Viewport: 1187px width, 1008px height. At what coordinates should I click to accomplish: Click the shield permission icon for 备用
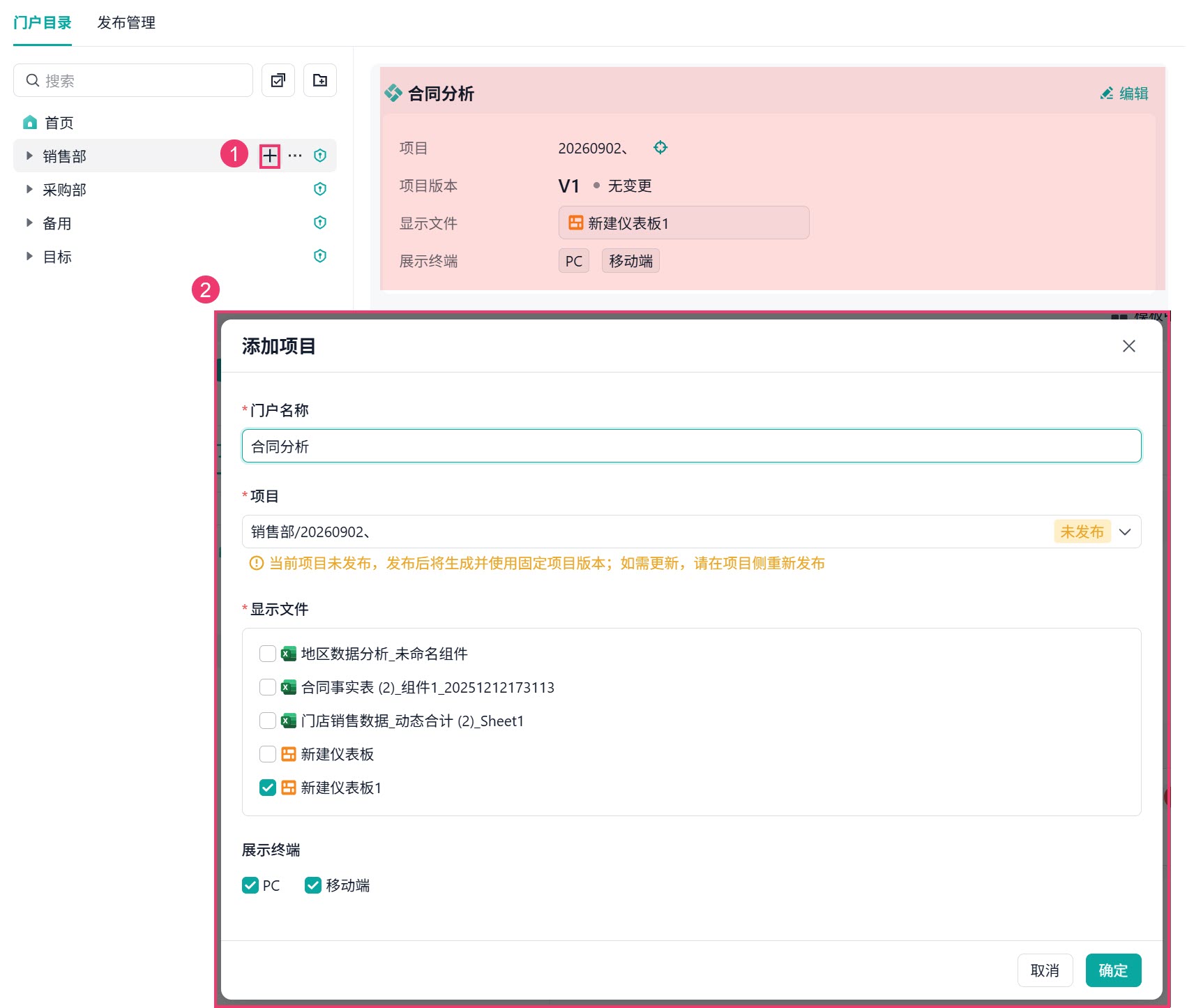320,223
